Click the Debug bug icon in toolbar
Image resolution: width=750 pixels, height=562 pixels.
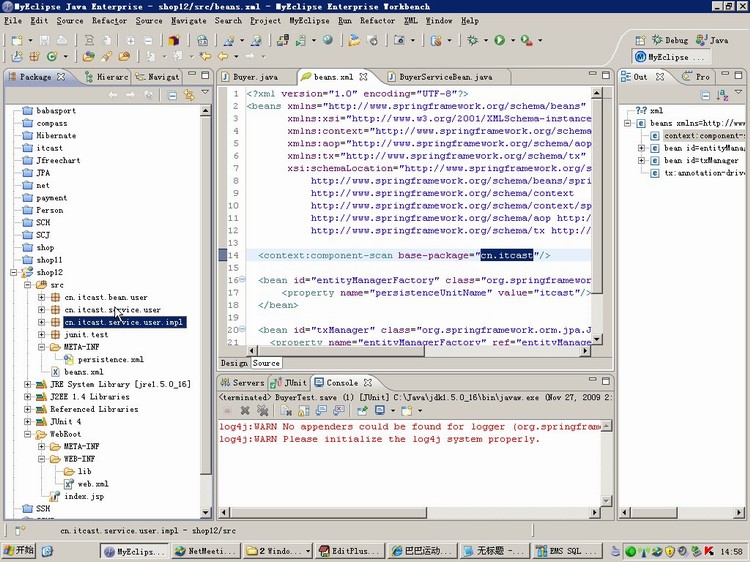[x=473, y=41]
